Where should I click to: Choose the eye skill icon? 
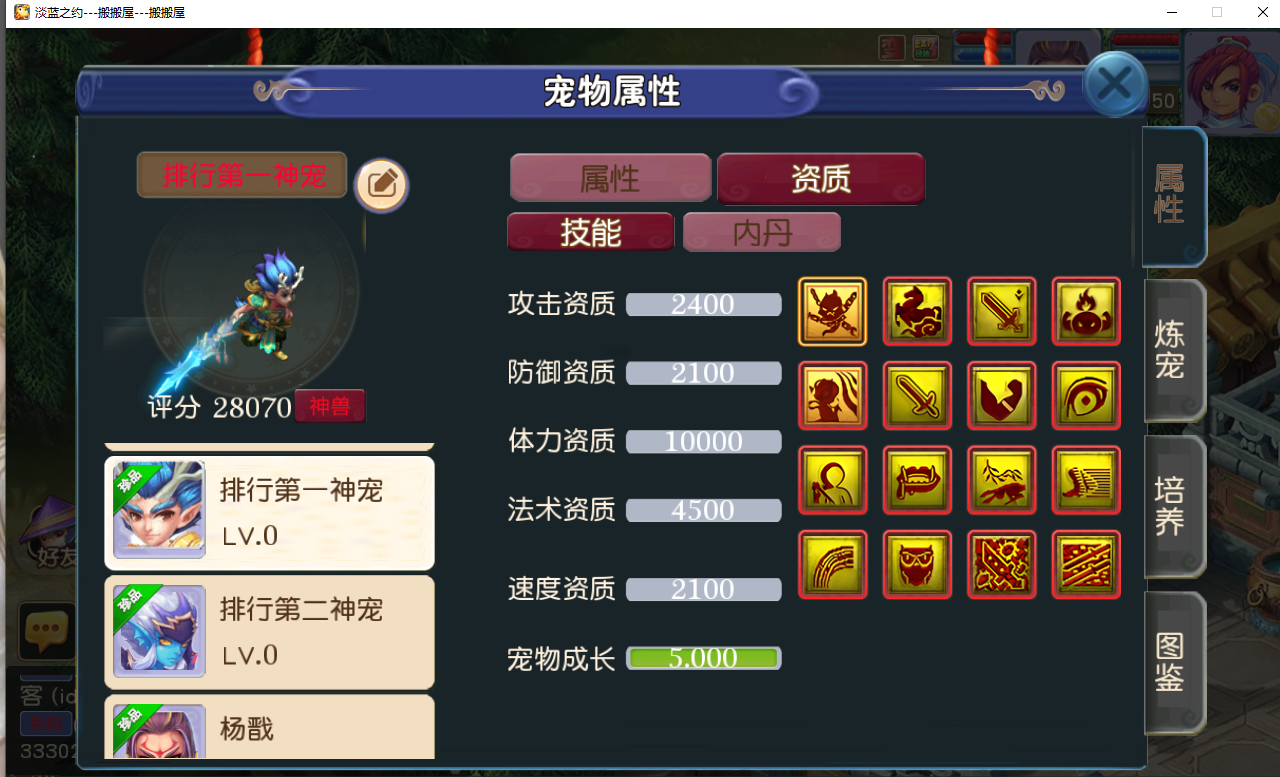pos(1086,396)
